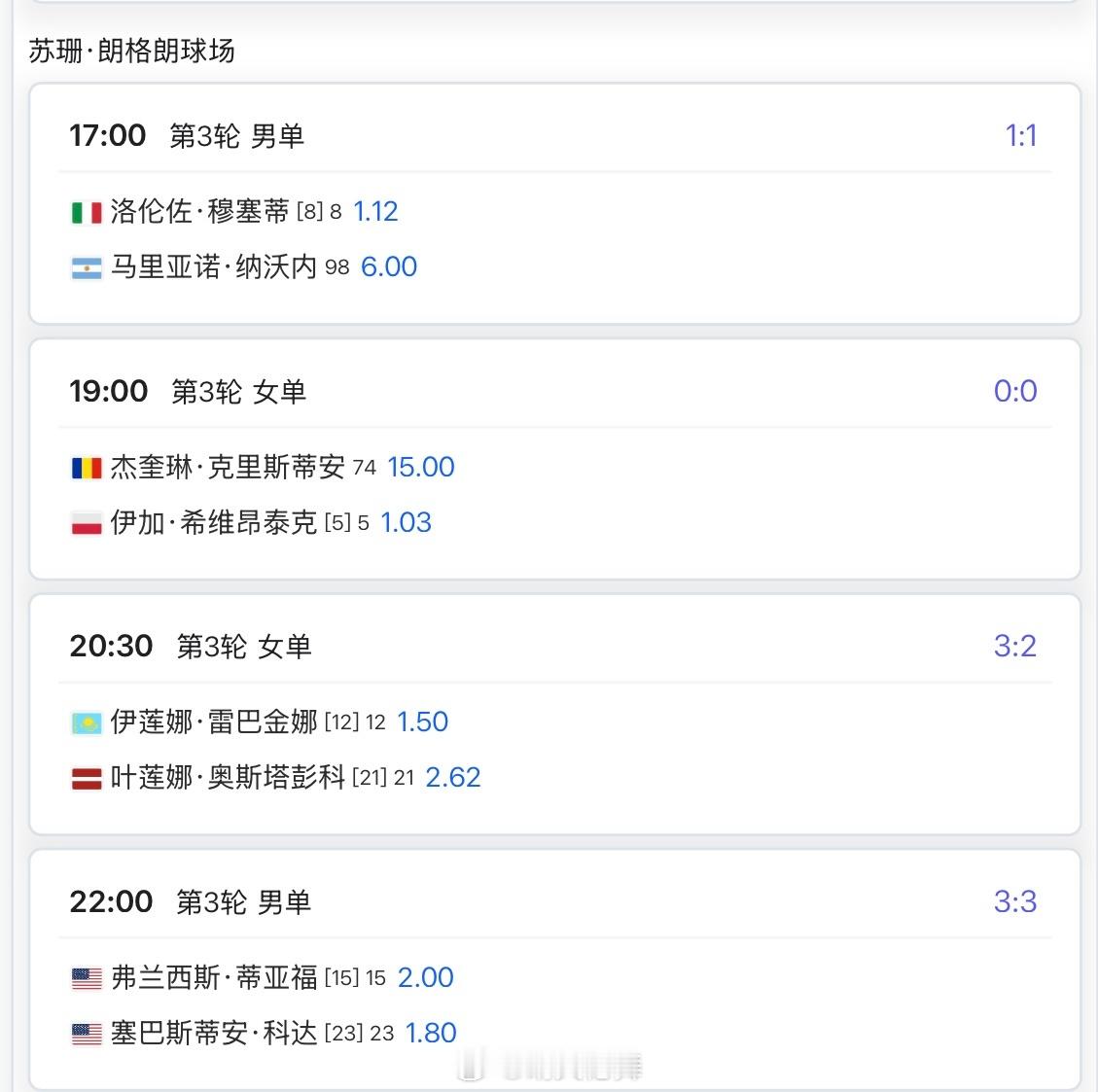Open the 3:3 head-to-head record
Screen dimensions: 1098x1092
tap(1014, 901)
